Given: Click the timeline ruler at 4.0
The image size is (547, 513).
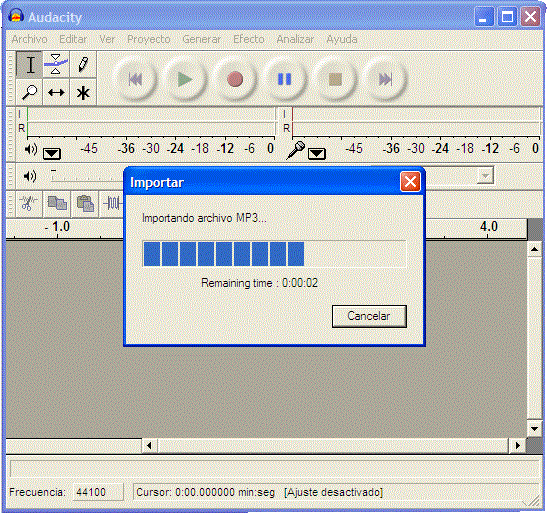Looking at the screenshot, I should point(488,227).
